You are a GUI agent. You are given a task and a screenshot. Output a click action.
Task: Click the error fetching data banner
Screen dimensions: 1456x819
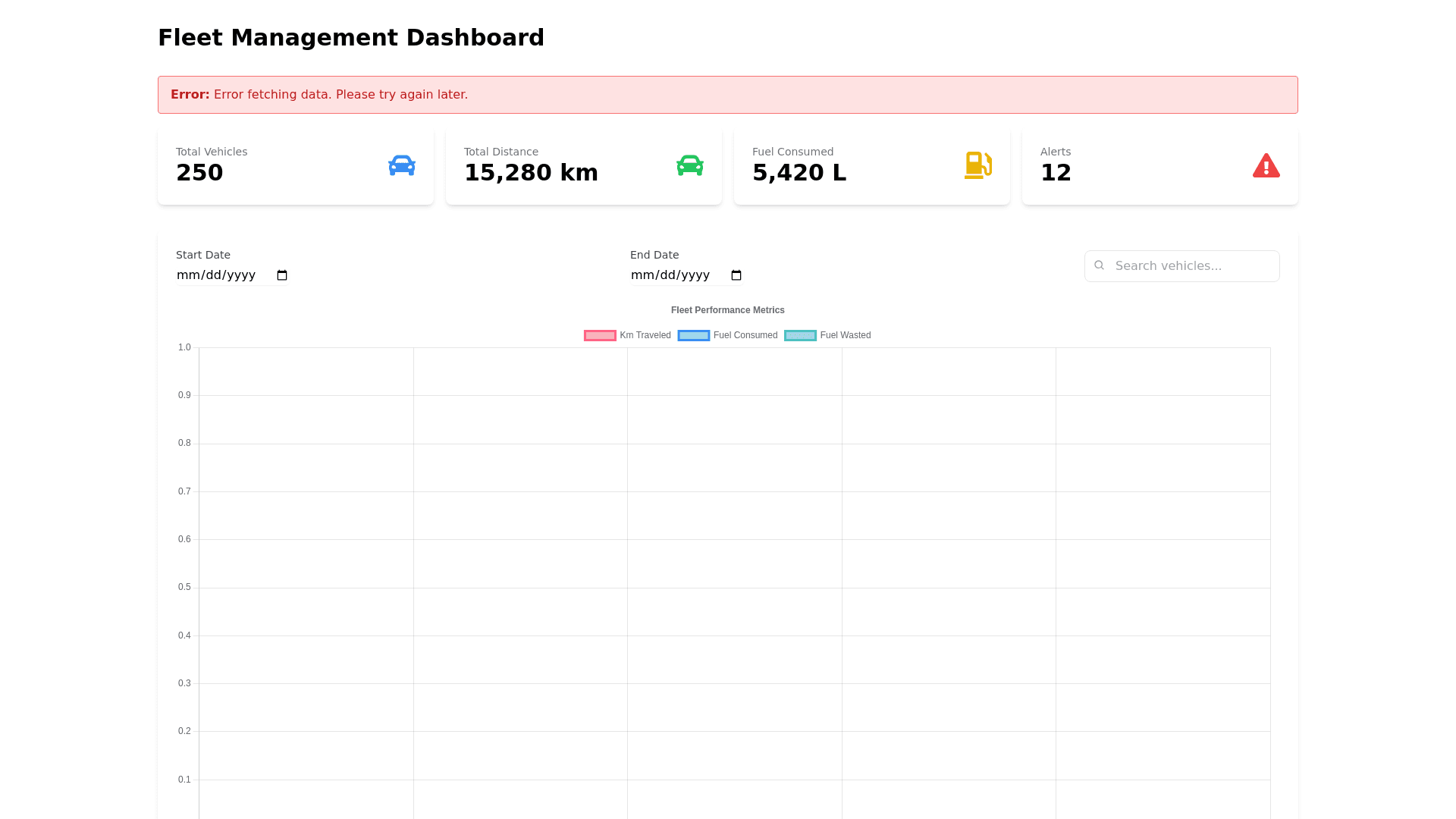(727, 95)
